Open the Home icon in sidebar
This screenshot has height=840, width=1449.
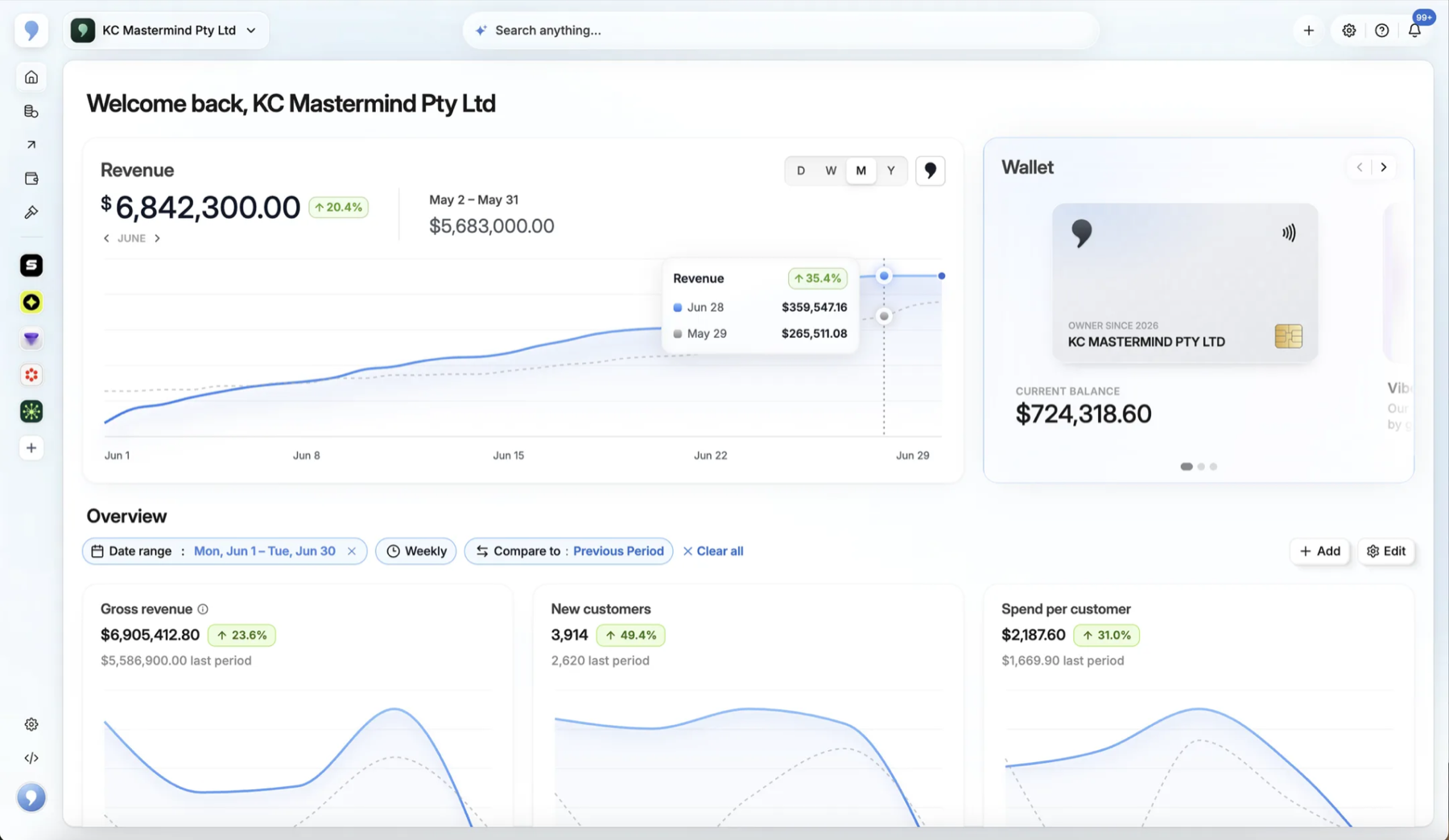tap(31, 77)
